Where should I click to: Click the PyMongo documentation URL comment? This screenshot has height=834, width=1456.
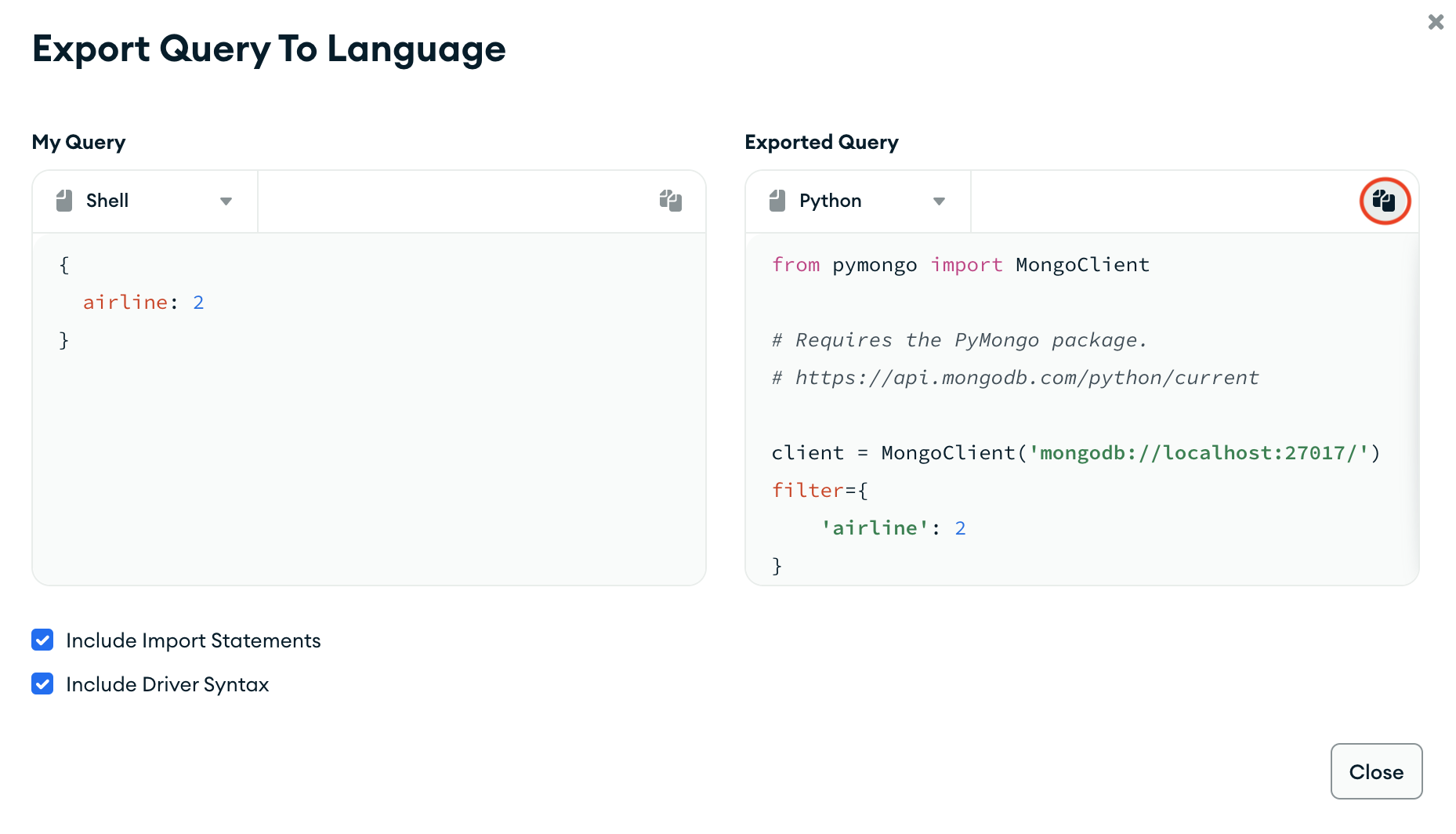pos(1015,377)
